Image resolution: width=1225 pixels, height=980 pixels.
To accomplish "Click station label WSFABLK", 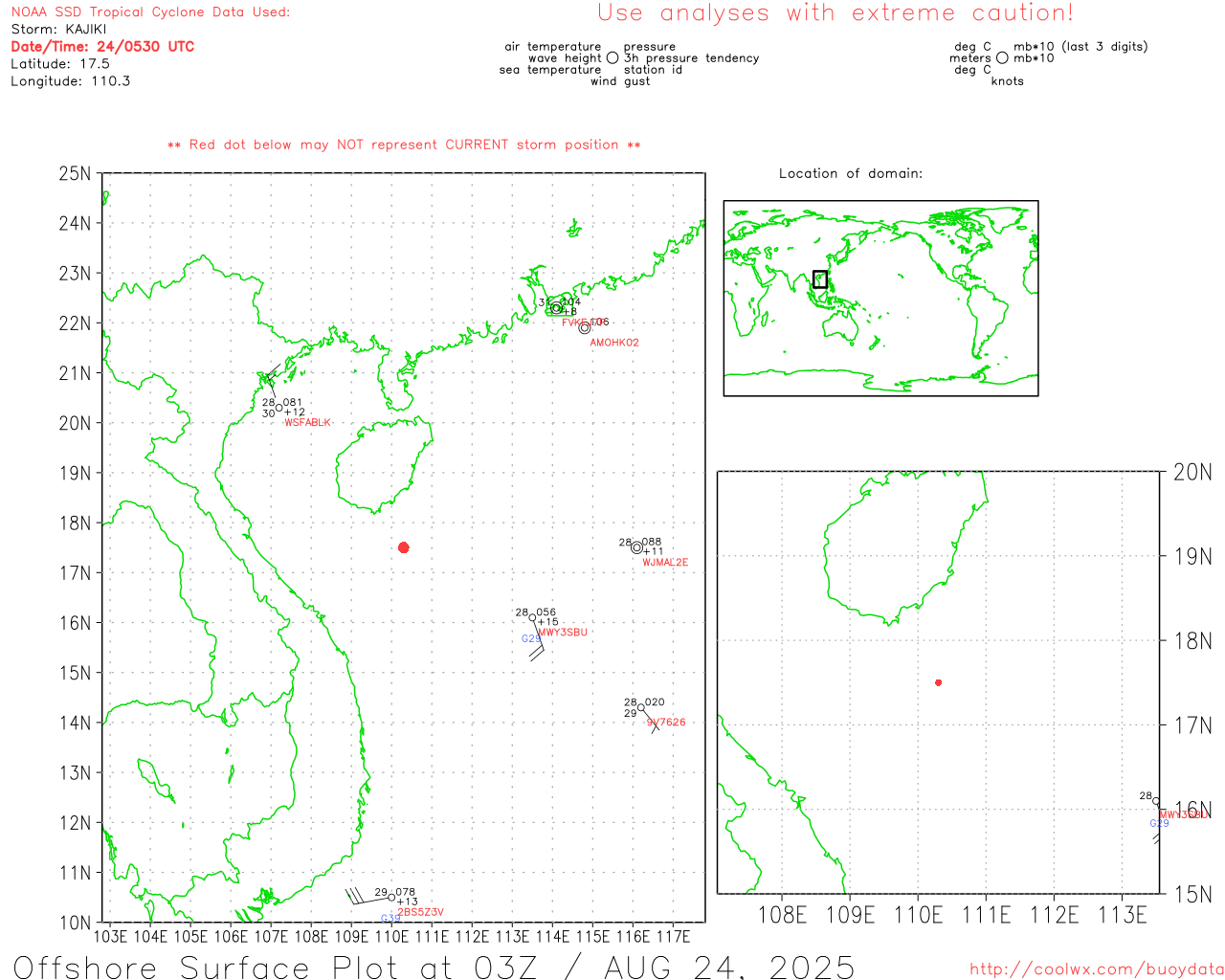I will [x=308, y=423].
